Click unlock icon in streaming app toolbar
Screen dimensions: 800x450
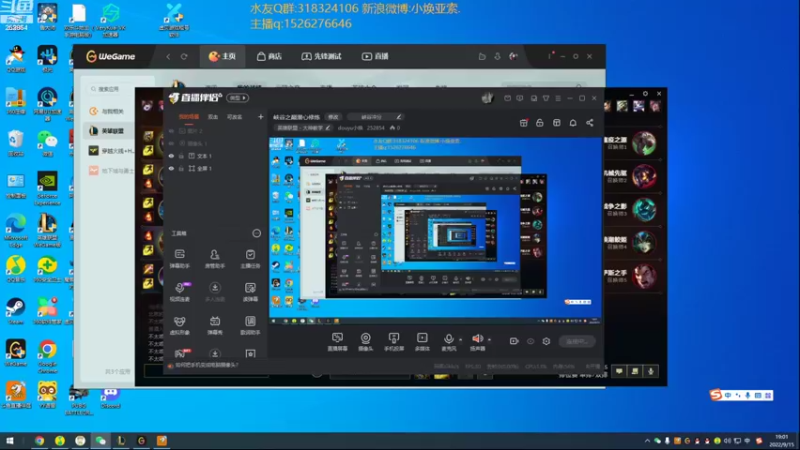pos(540,123)
